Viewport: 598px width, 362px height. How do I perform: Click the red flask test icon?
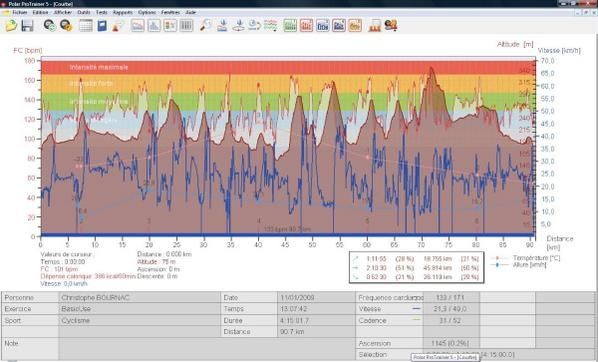pos(118,26)
